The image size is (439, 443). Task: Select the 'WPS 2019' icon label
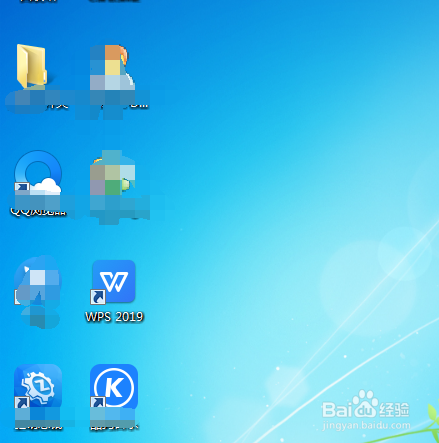114,317
